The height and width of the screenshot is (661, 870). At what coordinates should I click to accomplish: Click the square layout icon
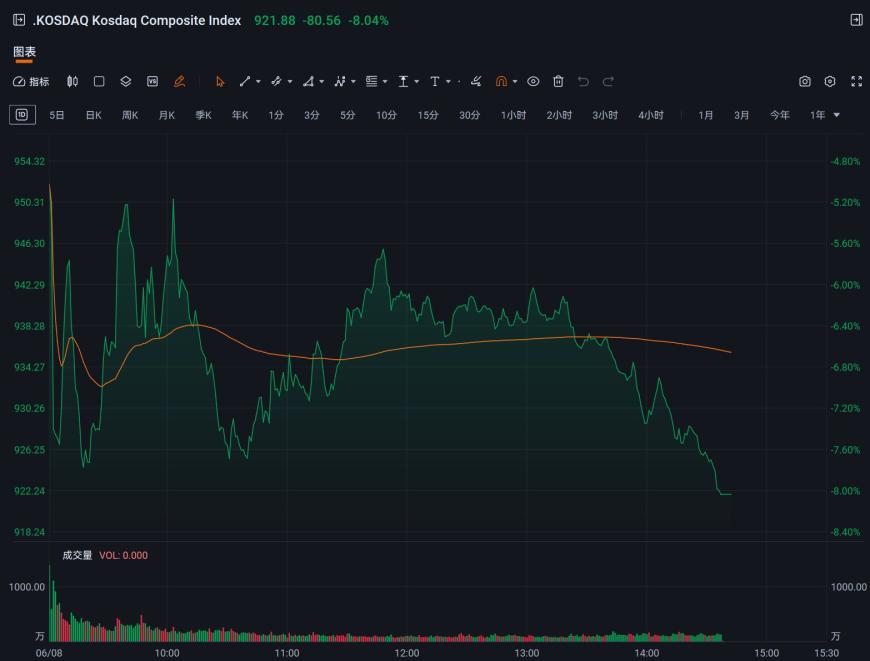99,82
